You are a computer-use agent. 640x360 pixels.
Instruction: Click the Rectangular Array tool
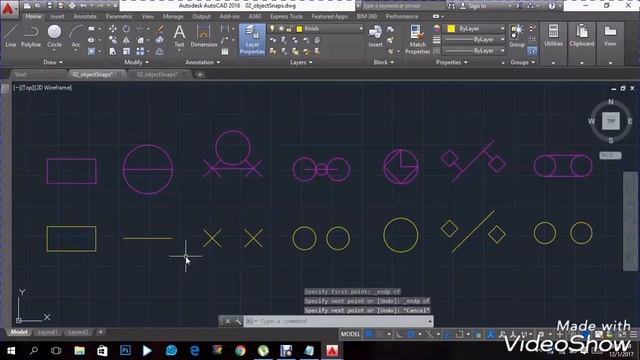(140, 51)
